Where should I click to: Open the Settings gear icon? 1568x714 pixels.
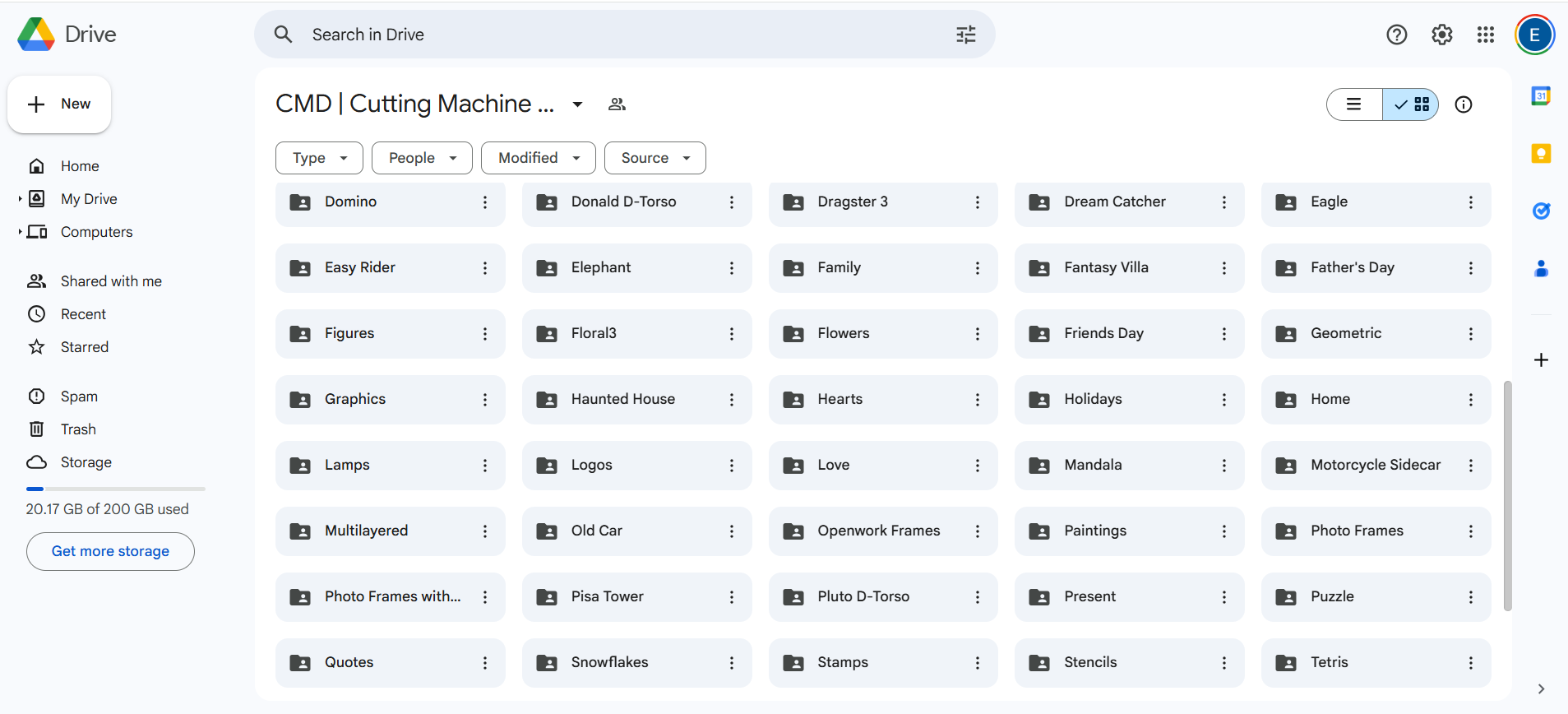pos(1441,35)
